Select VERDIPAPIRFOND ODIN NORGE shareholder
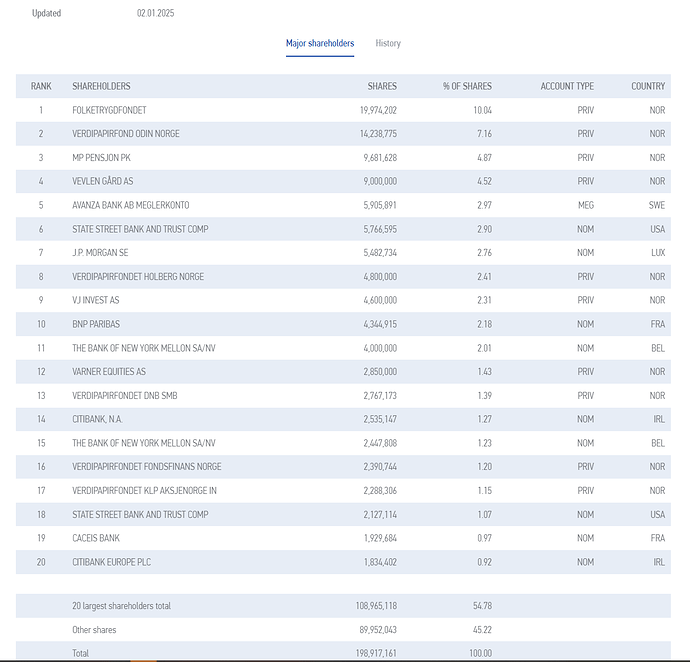690x662 pixels. 126,133
